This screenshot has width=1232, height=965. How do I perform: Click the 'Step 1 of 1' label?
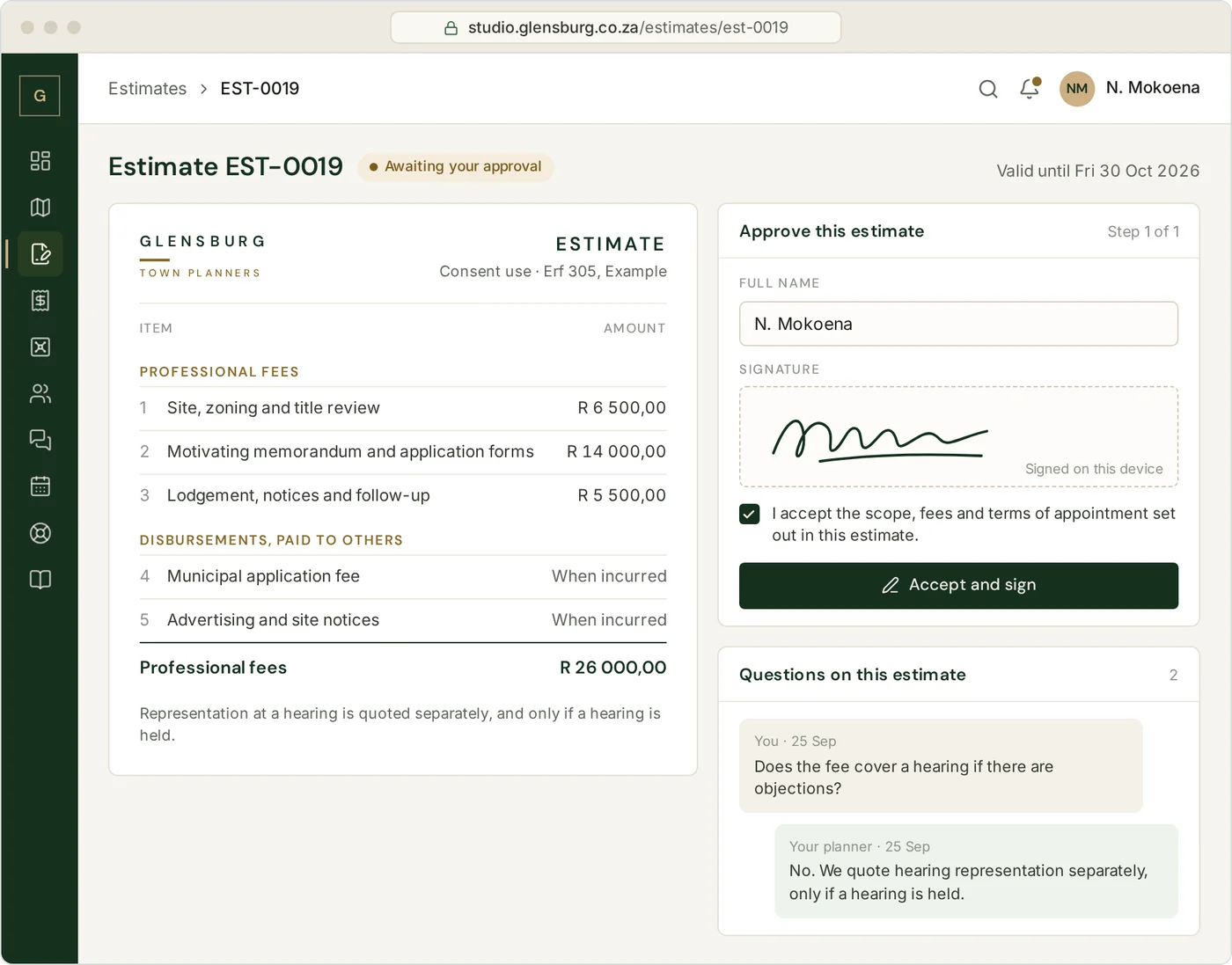[x=1143, y=231]
